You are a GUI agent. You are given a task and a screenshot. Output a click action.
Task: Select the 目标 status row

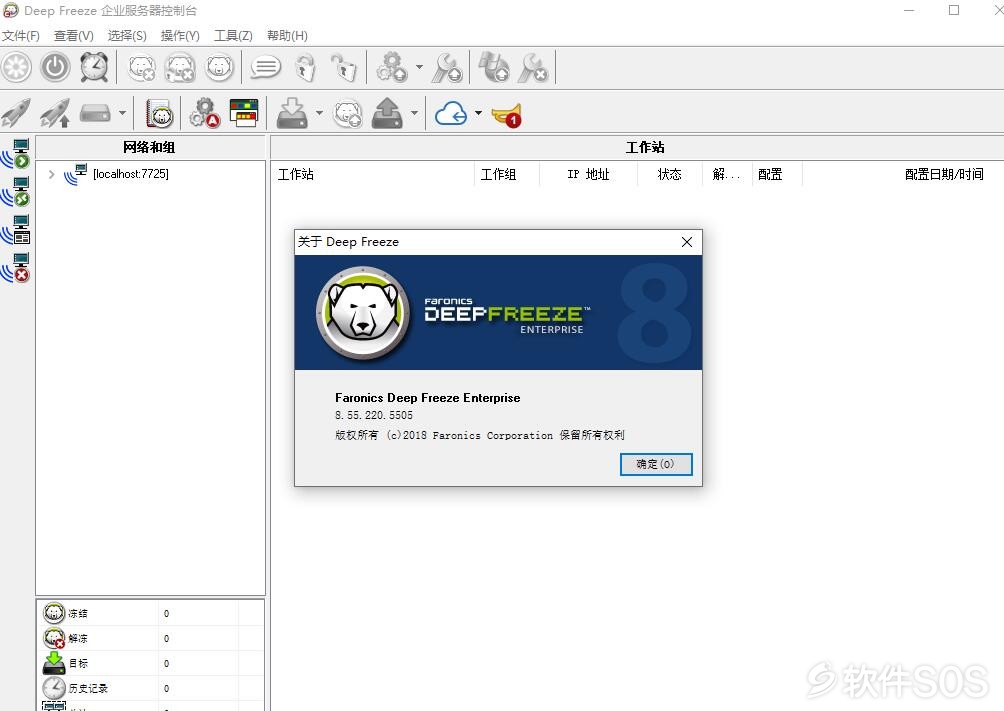click(150, 663)
